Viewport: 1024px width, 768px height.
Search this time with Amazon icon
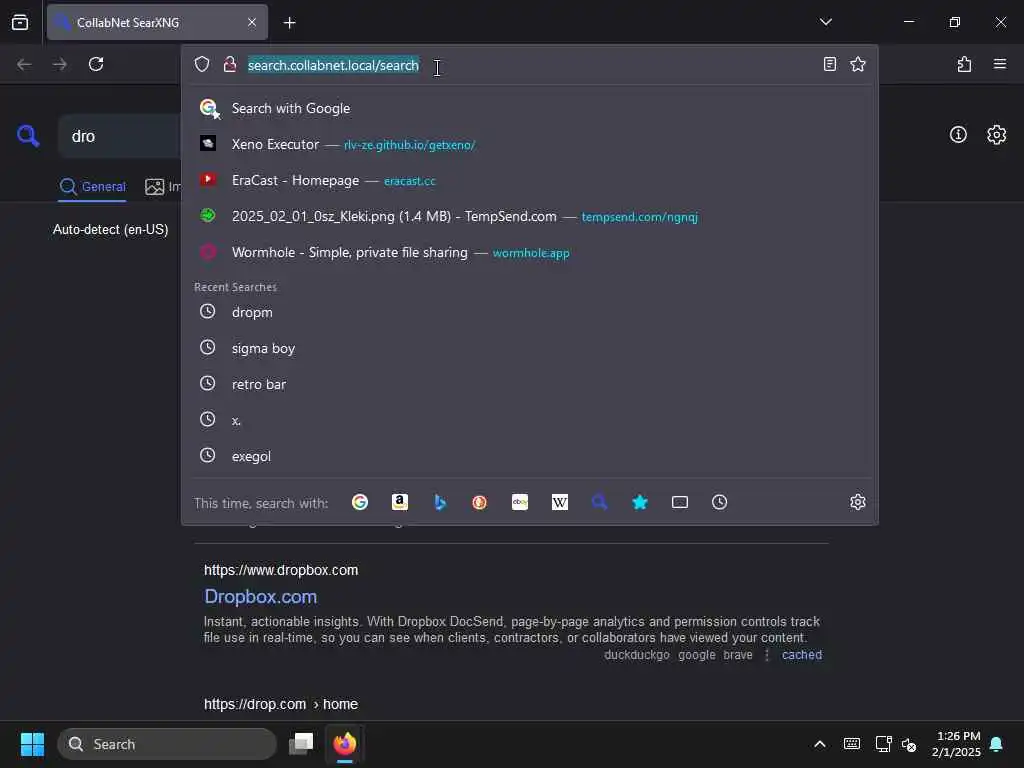point(400,502)
